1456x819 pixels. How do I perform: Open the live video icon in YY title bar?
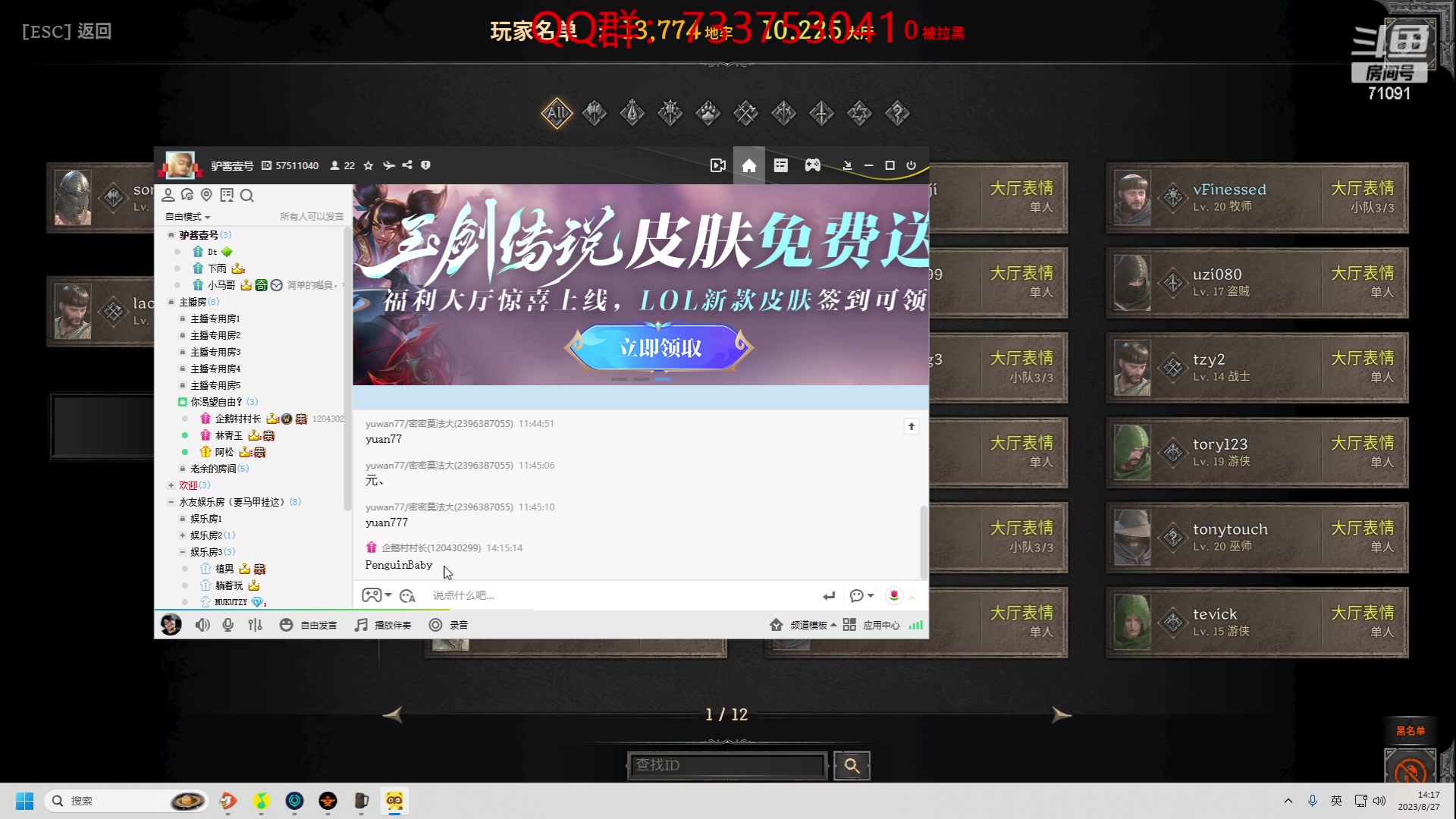(x=717, y=165)
